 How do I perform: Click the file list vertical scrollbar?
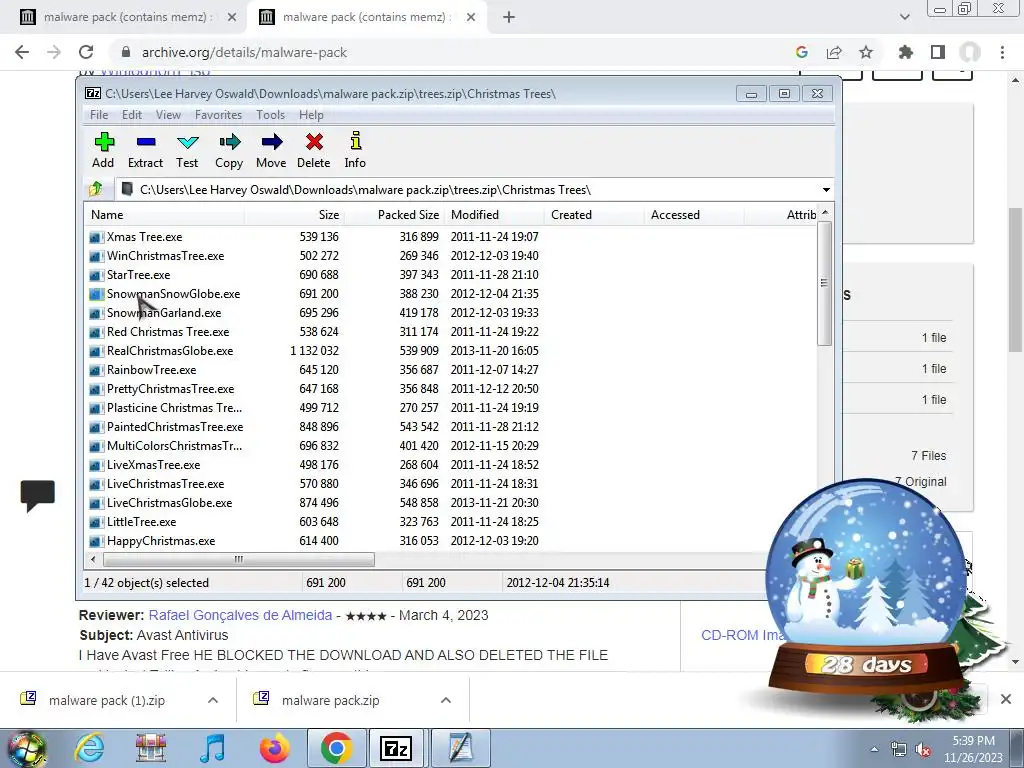(824, 283)
